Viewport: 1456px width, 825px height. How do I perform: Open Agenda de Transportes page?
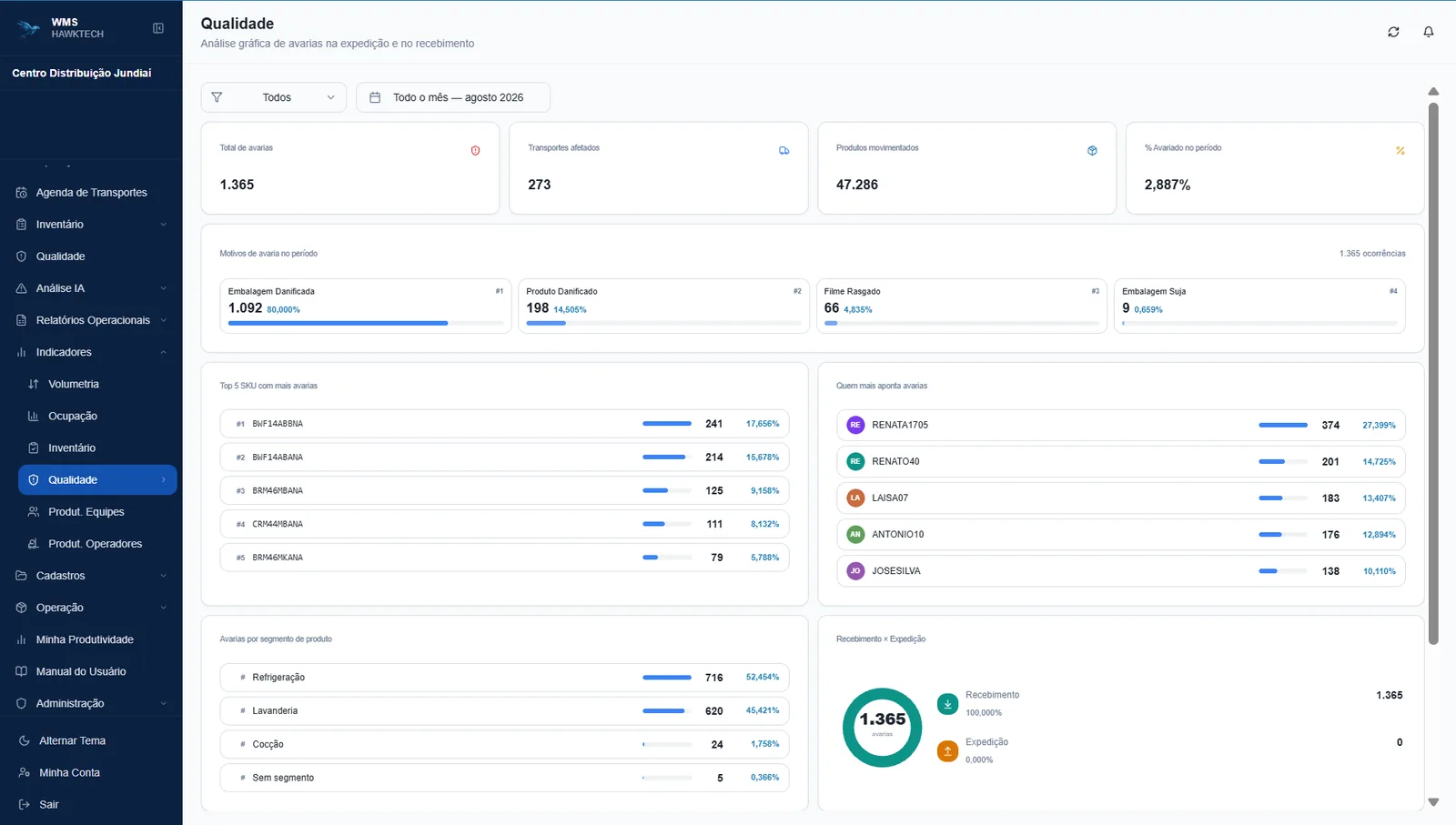91,193
